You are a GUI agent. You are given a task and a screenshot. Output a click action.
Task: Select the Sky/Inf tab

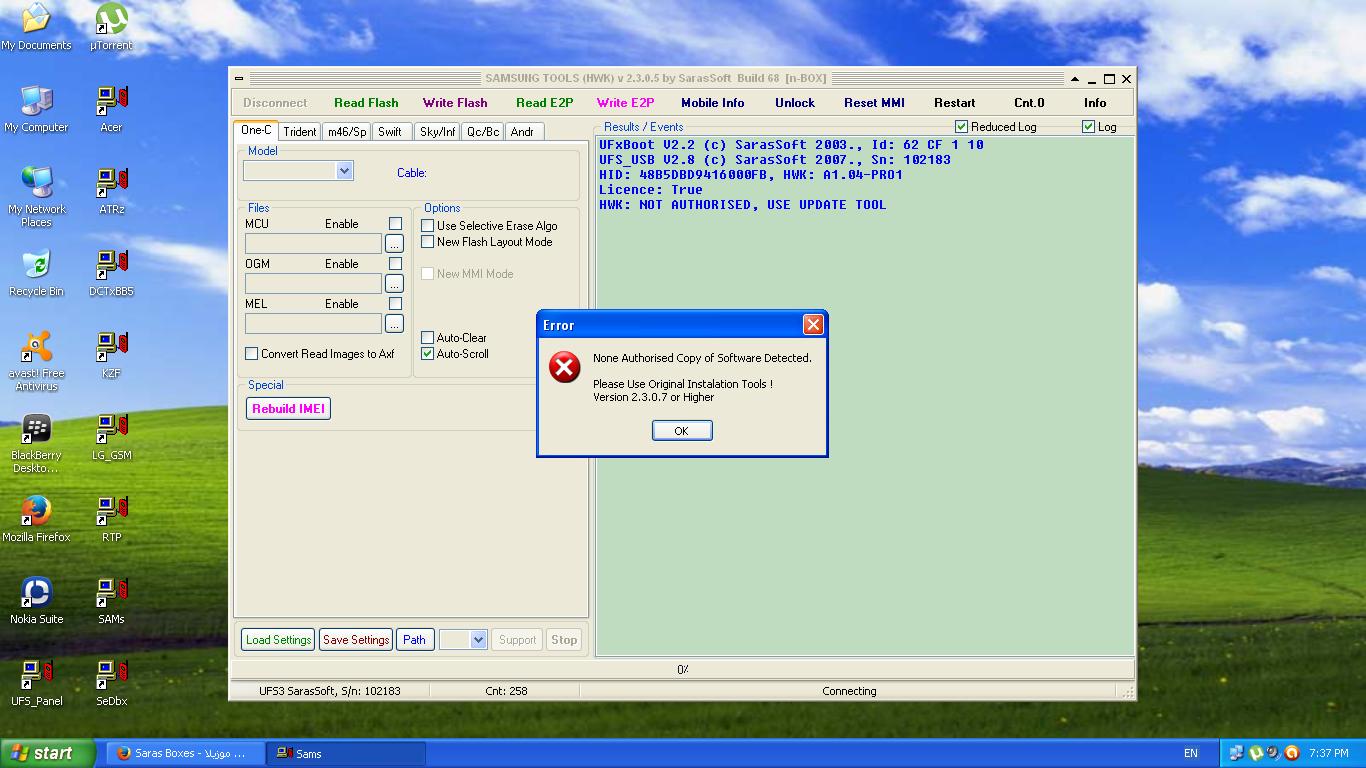[437, 132]
